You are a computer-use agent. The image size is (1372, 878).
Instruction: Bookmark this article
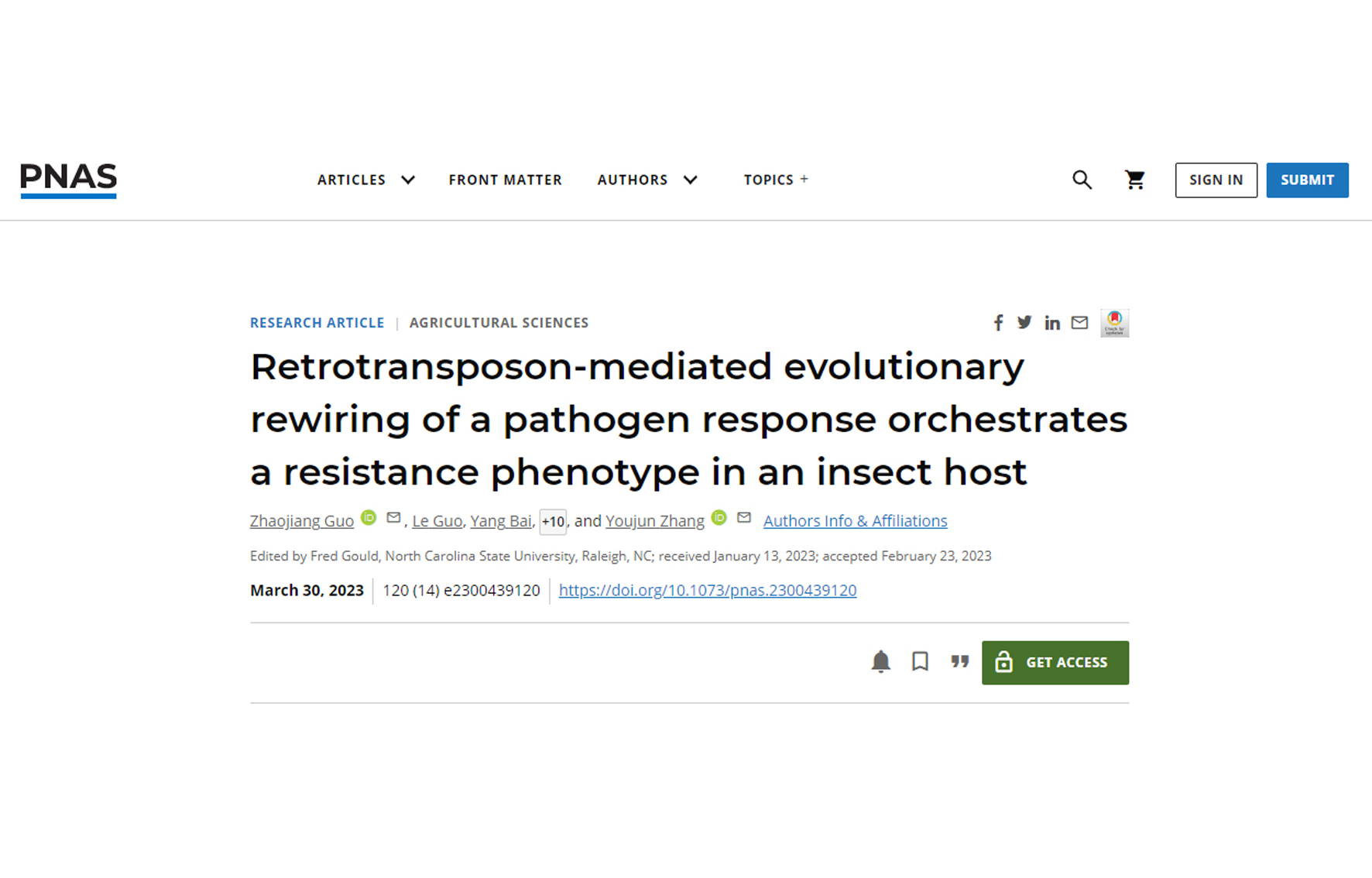tap(920, 662)
